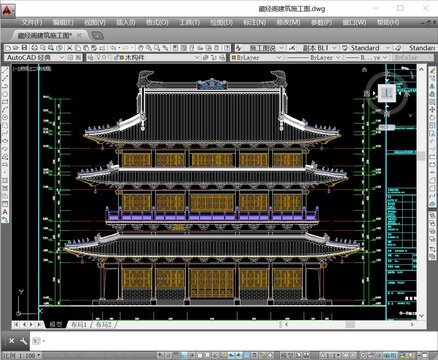Click the Cut scissors icon

point(69,48)
